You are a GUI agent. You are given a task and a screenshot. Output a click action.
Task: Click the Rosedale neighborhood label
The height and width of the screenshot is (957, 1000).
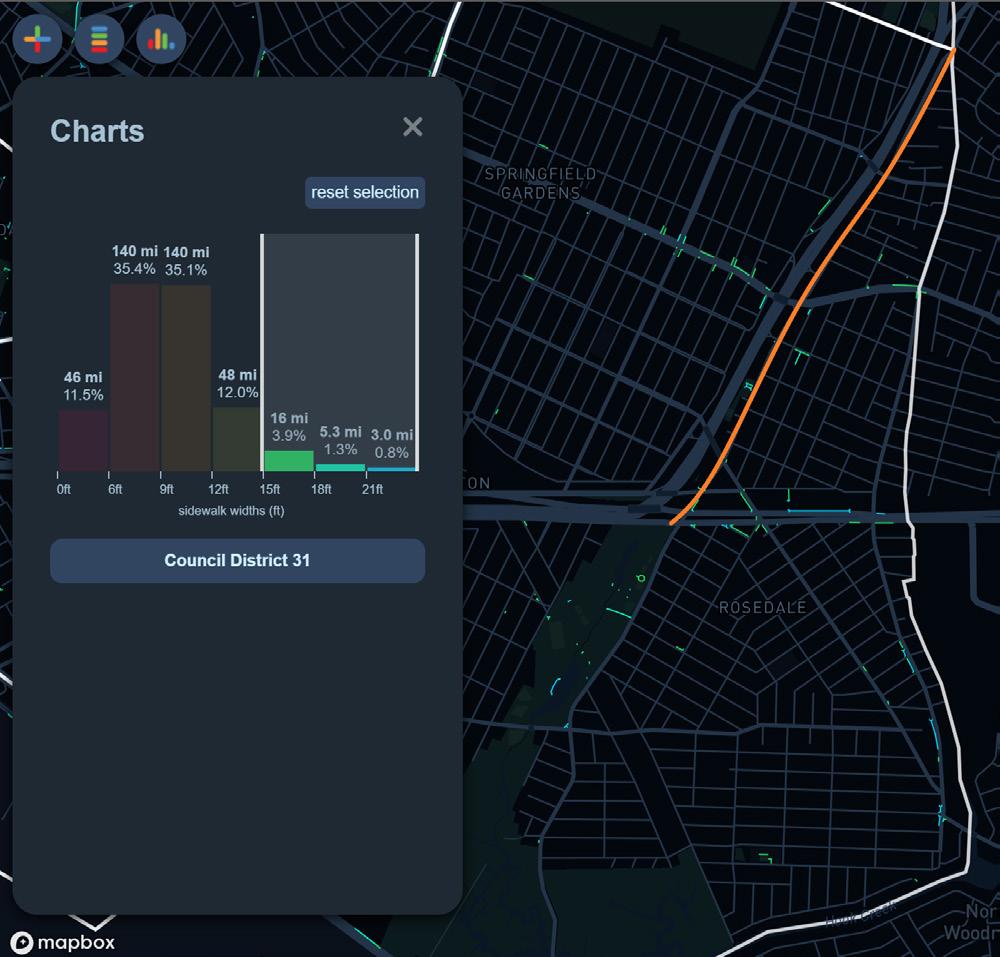pos(762,608)
